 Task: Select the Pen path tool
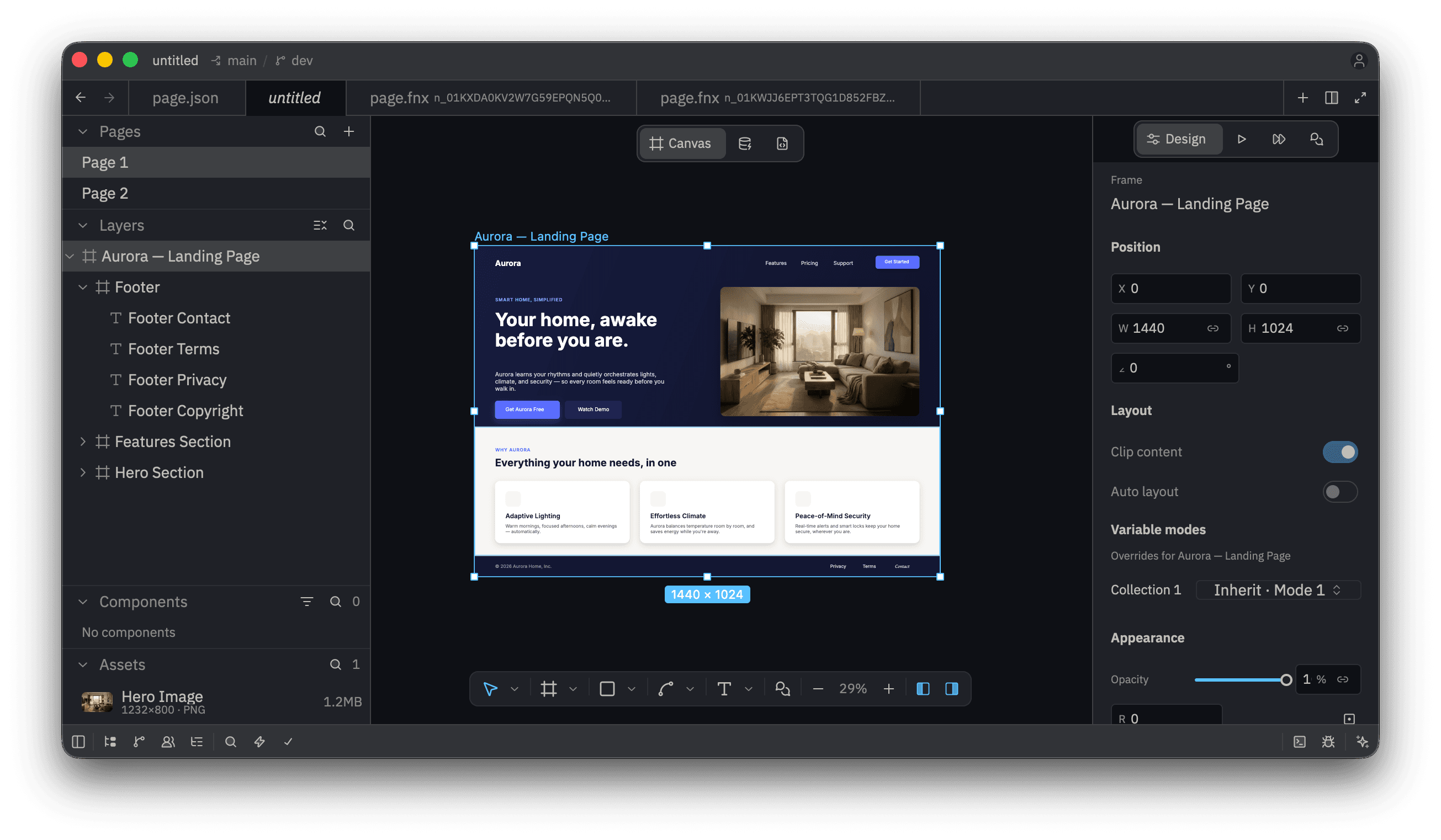pyautogui.click(x=665, y=689)
